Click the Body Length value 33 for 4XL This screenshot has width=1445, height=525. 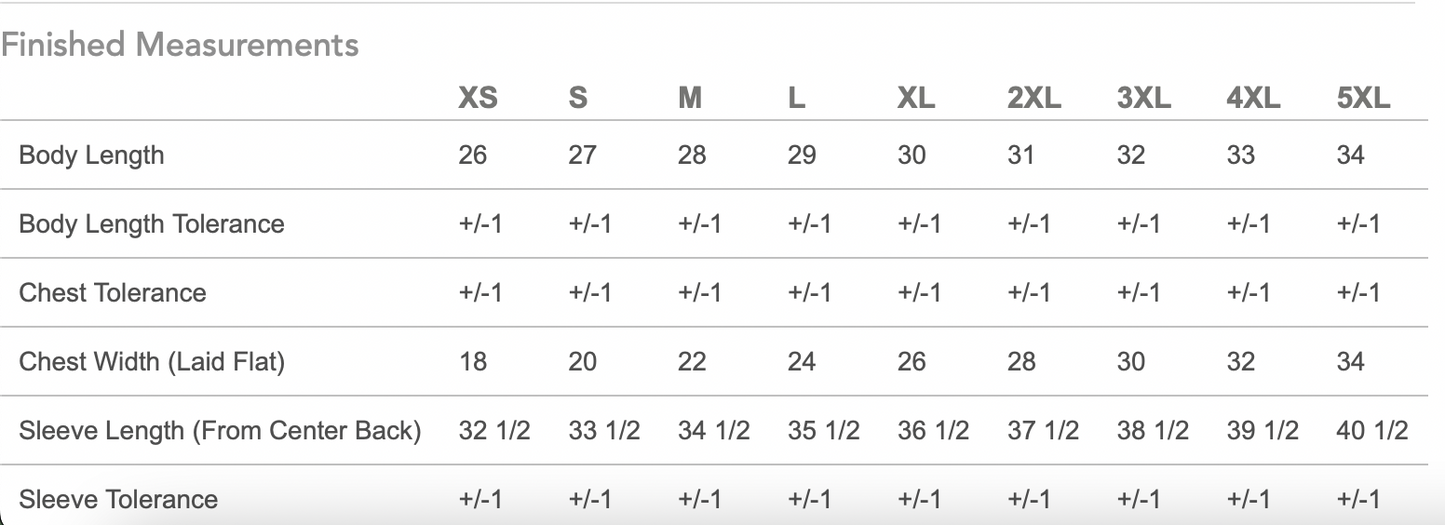1241,155
